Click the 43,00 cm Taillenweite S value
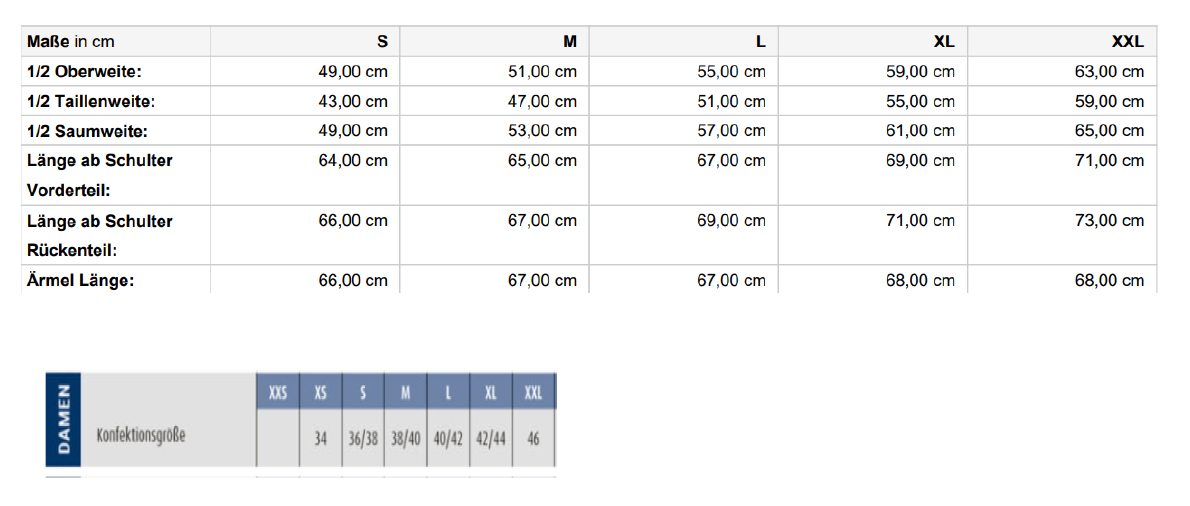This screenshot has height=506, width=1190. click(353, 101)
